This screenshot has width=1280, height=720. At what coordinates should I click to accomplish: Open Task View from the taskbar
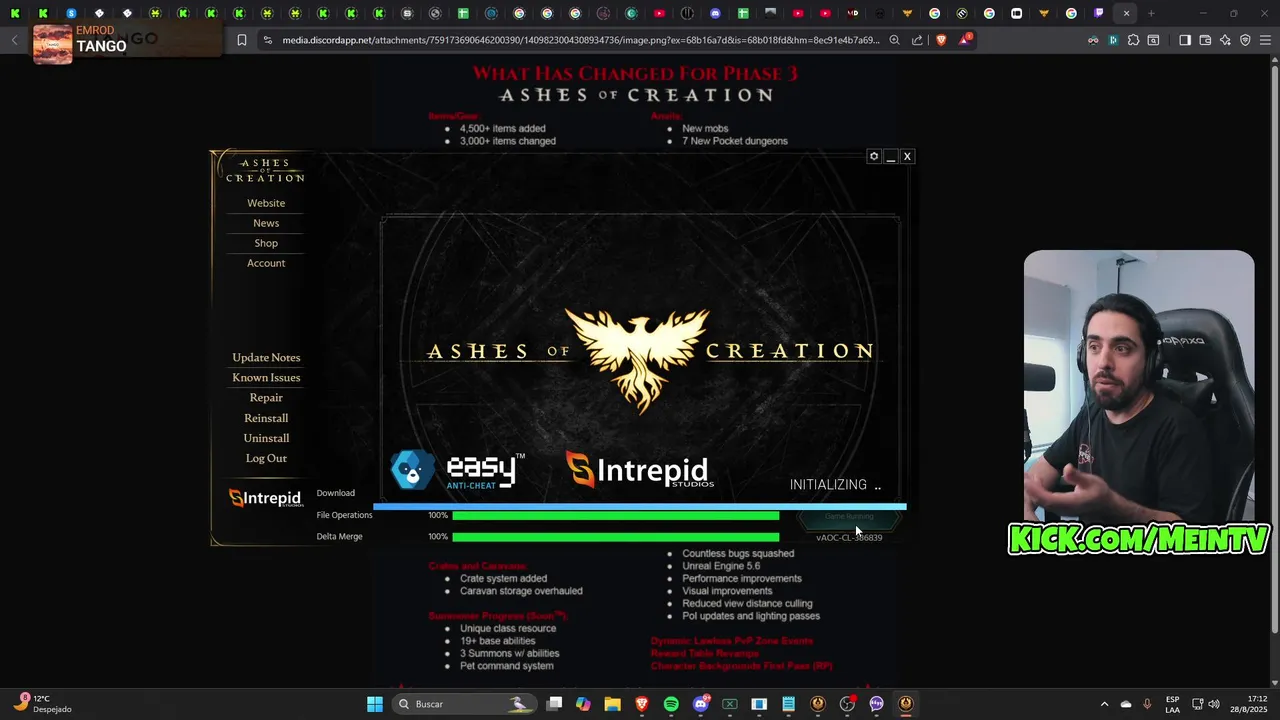pyautogui.click(x=555, y=704)
